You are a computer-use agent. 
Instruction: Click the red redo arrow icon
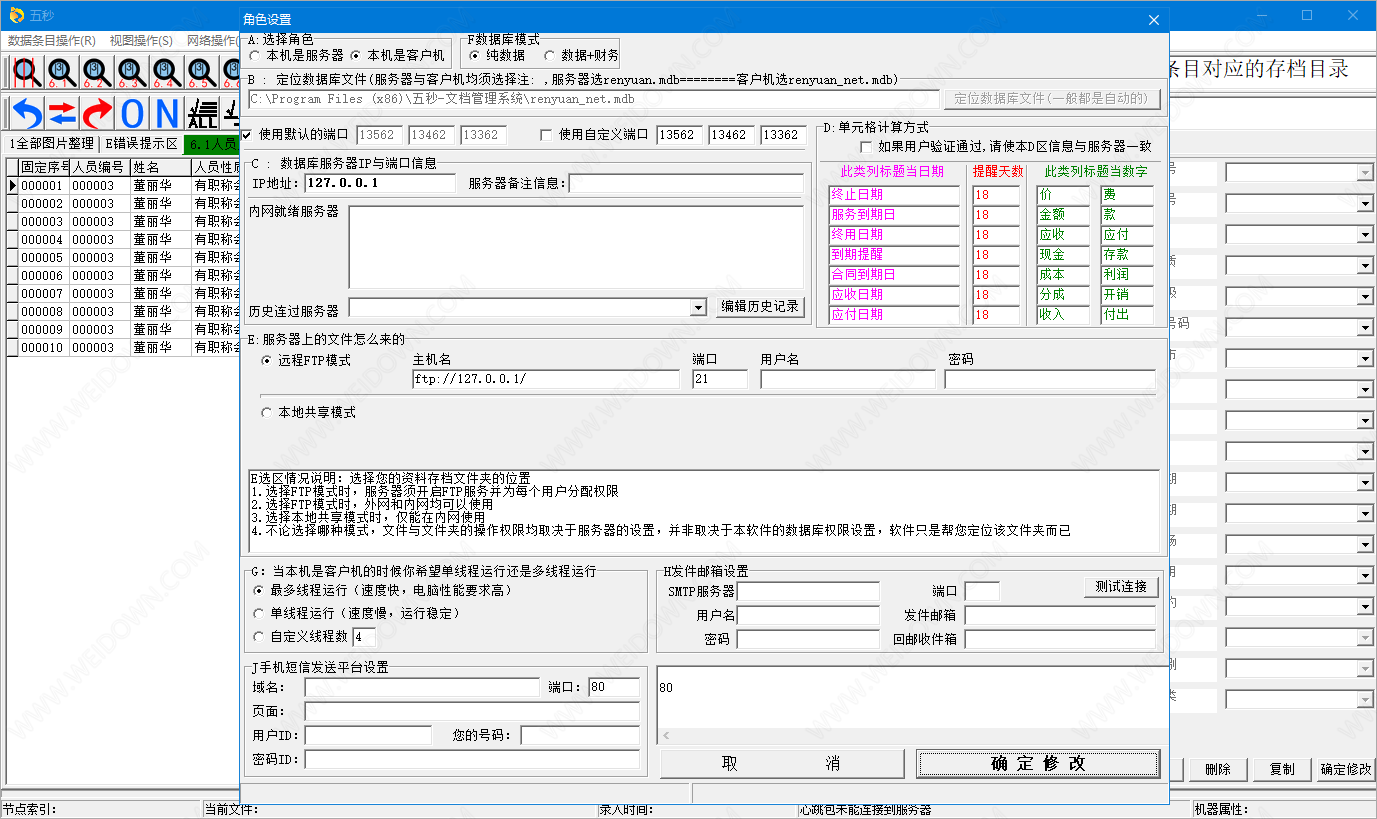[x=97, y=113]
